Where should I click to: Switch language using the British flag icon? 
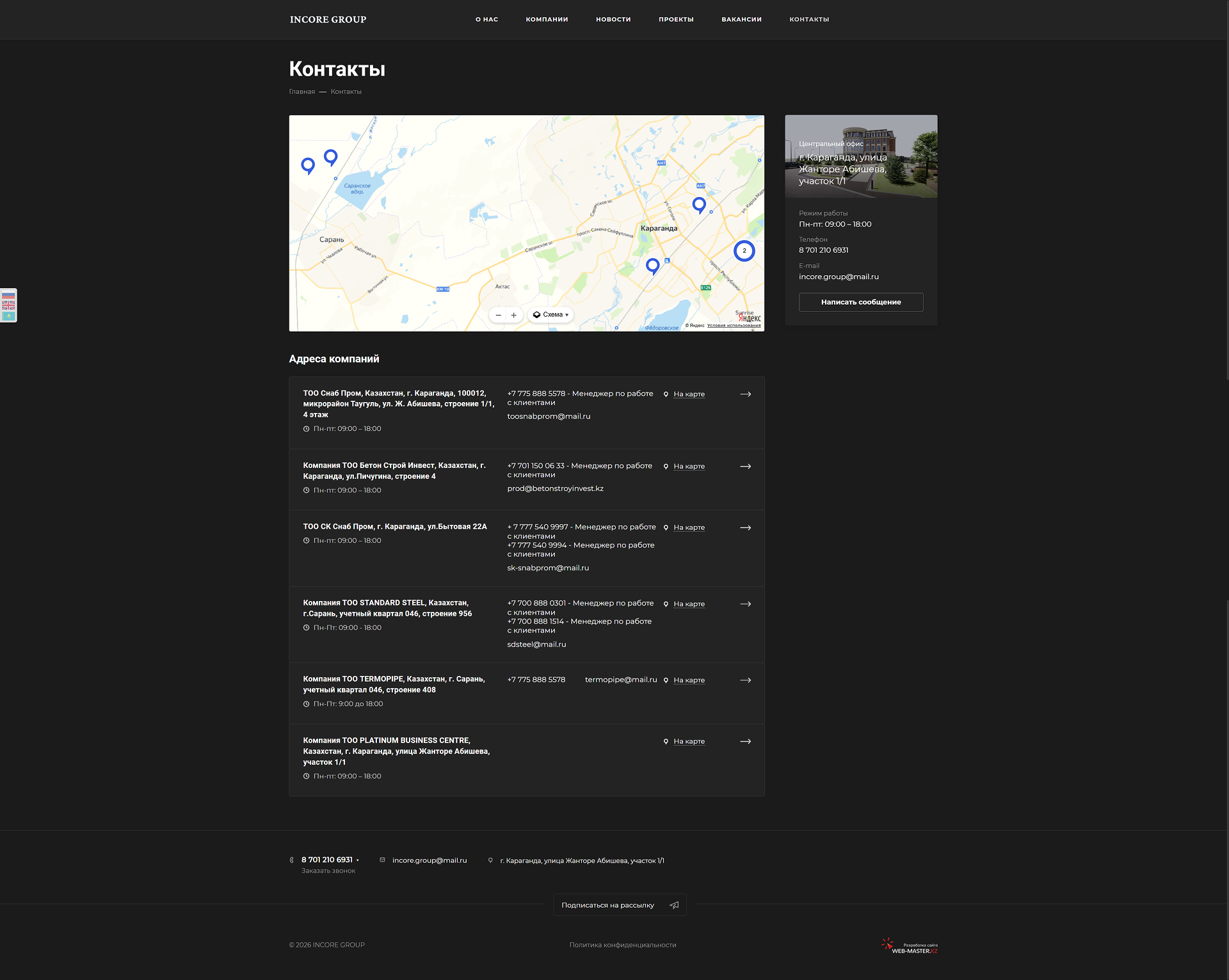(x=8, y=305)
